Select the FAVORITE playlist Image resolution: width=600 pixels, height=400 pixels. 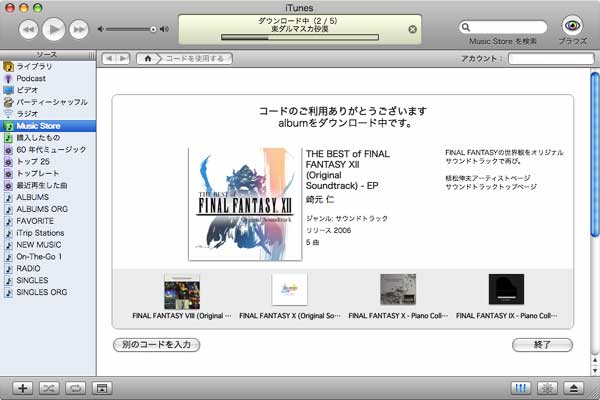point(48,221)
